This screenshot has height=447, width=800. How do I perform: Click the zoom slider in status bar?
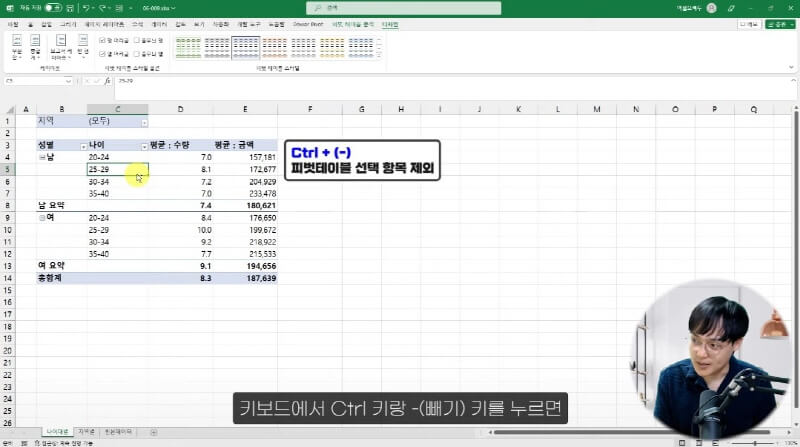point(754,443)
